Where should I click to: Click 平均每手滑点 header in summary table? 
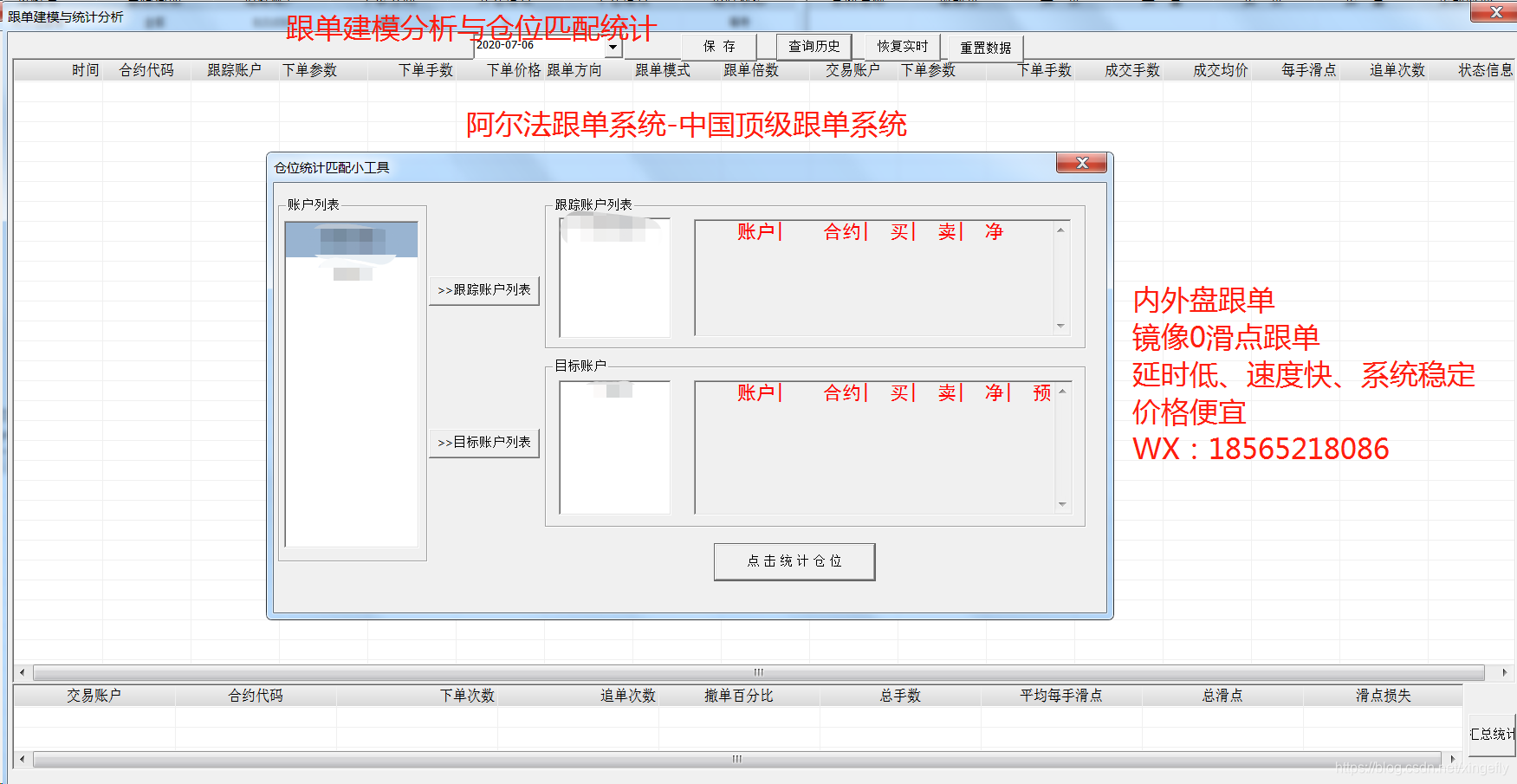[x=1061, y=696]
